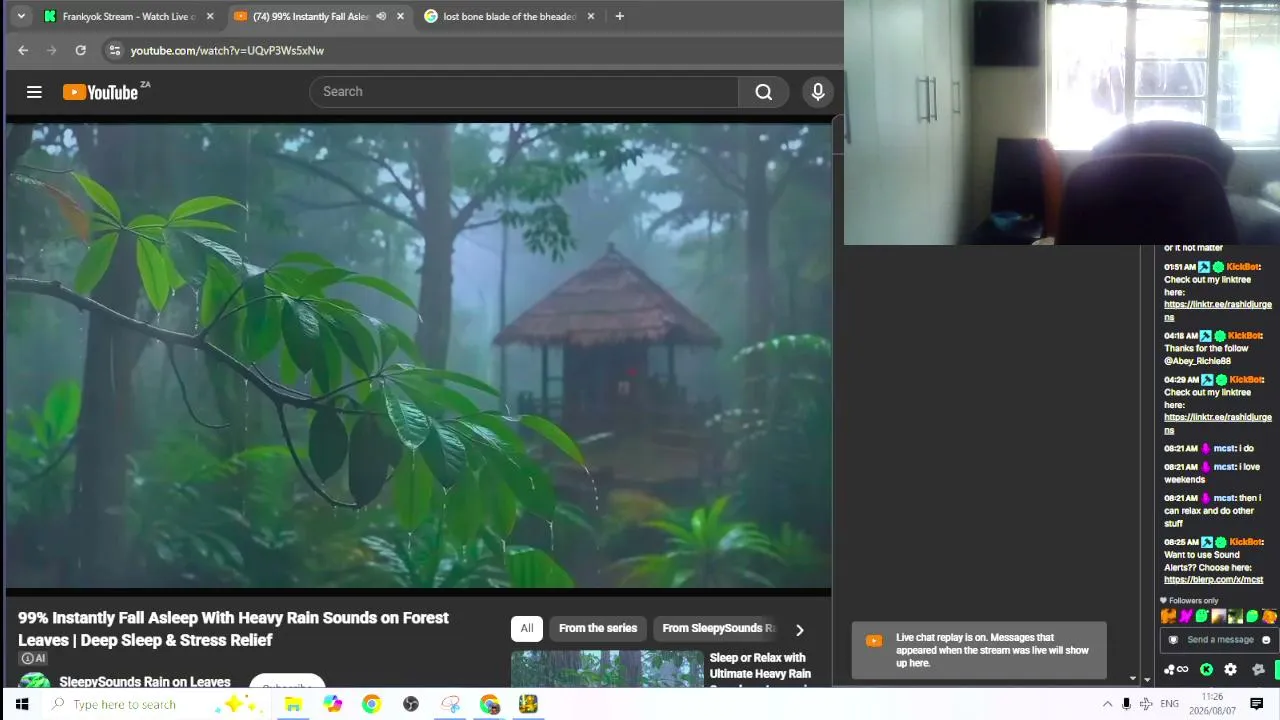Image resolution: width=1280 pixels, height=720 pixels.
Task: Open the Snipping Tool from the taskbar
Action: pyautogui.click(x=450, y=704)
